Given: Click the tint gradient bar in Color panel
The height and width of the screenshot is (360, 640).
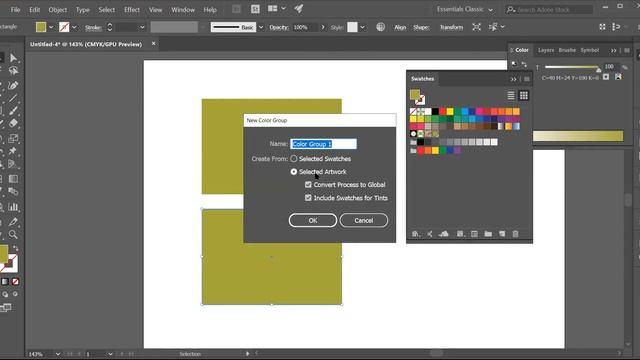Looking at the screenshot, I should click(x=578, y=136).
